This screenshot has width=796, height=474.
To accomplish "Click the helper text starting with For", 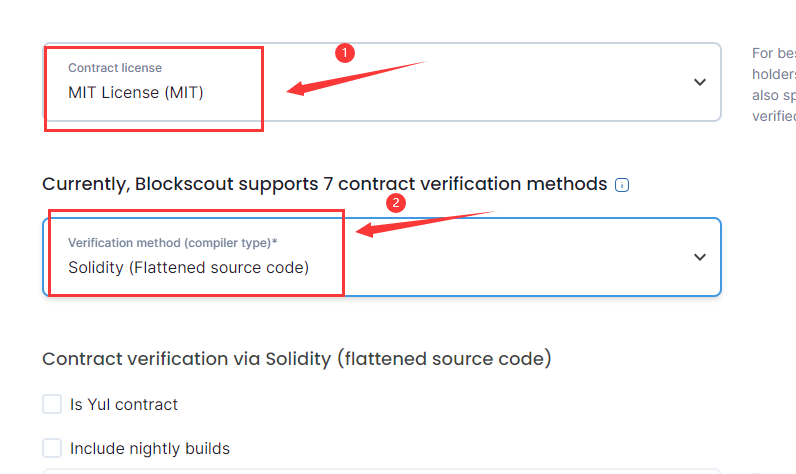I will (774, 84).
